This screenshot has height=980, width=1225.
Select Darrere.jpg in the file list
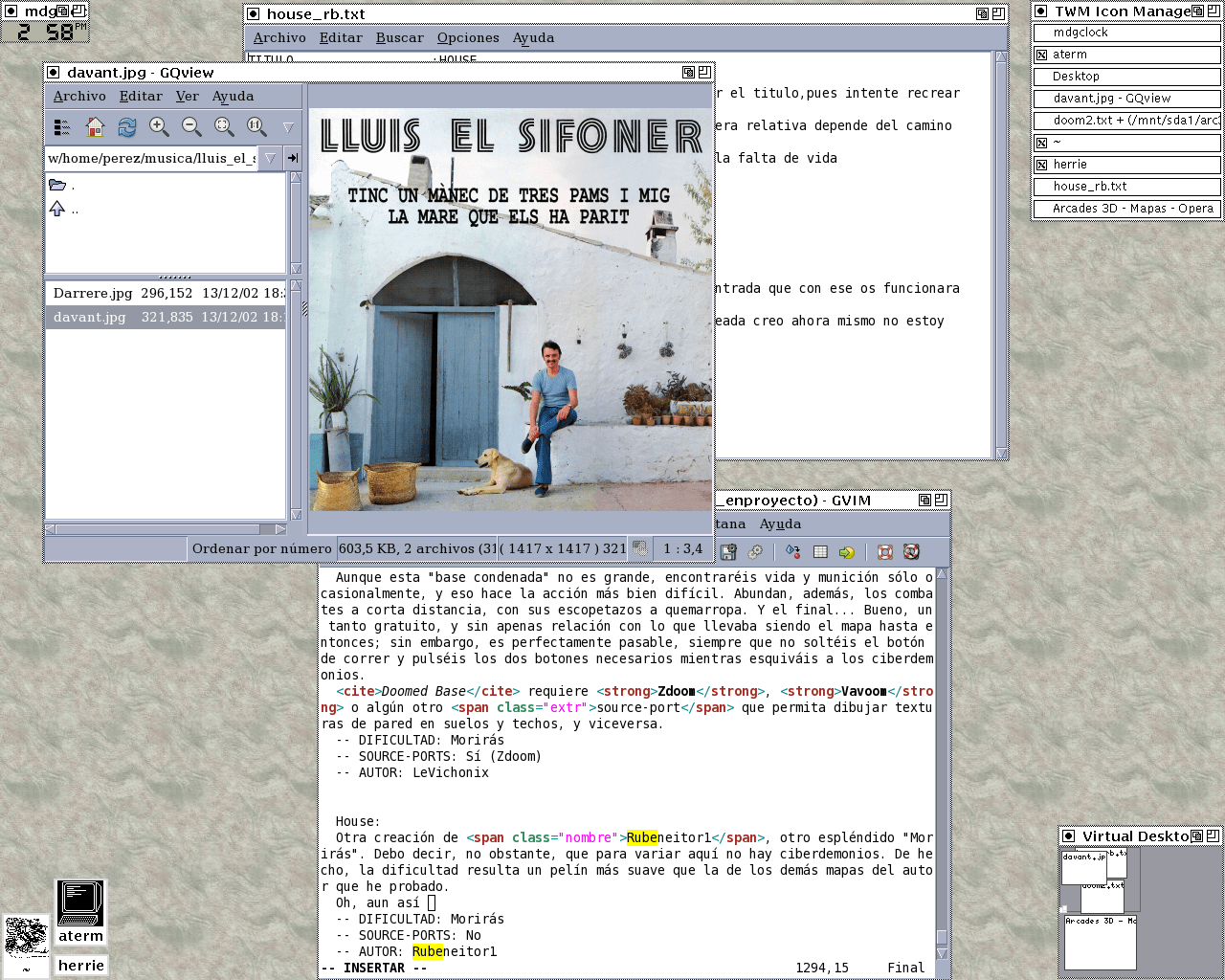tap(165, 293)
